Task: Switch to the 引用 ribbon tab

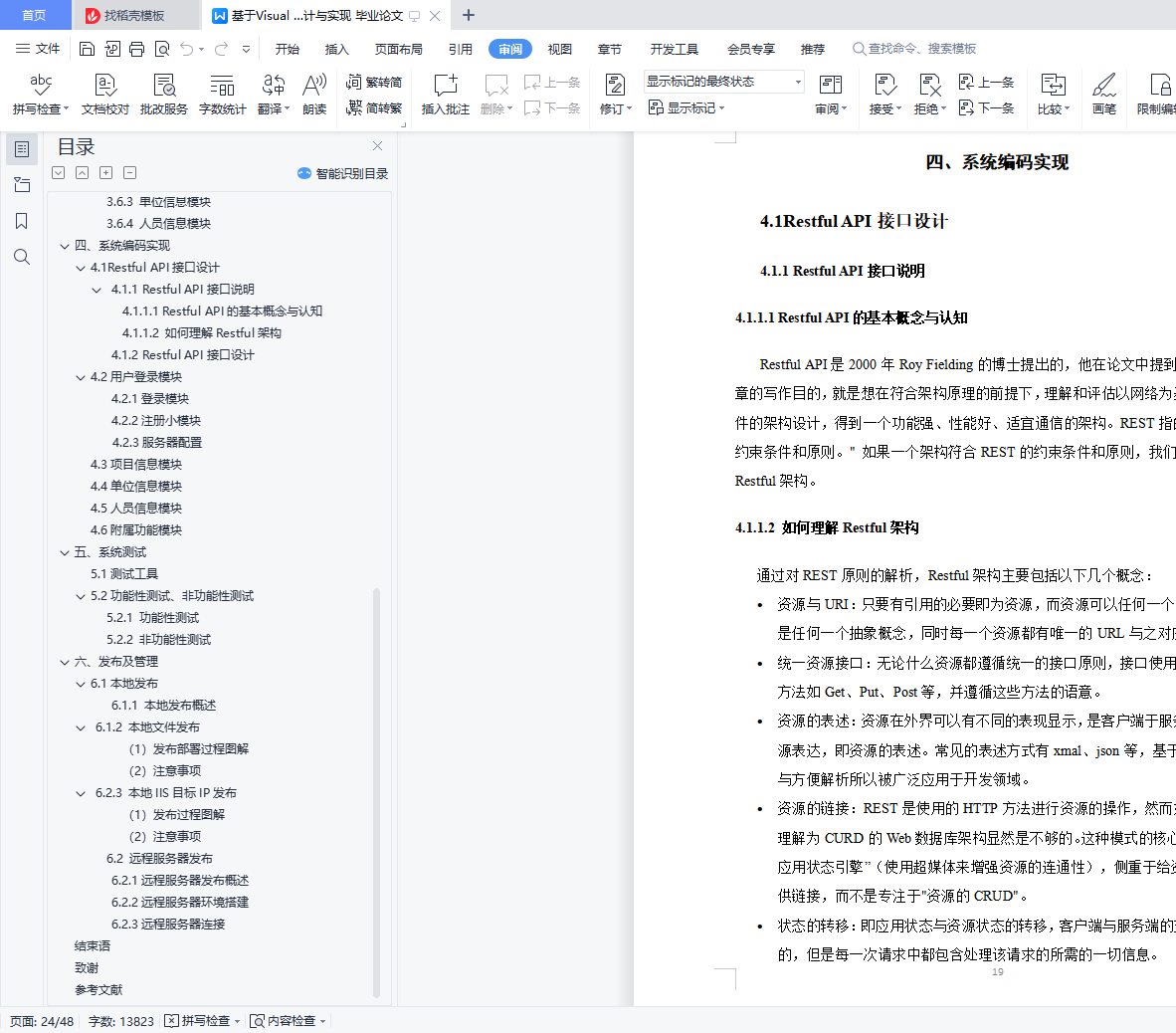Action: [x=461, y=49]
